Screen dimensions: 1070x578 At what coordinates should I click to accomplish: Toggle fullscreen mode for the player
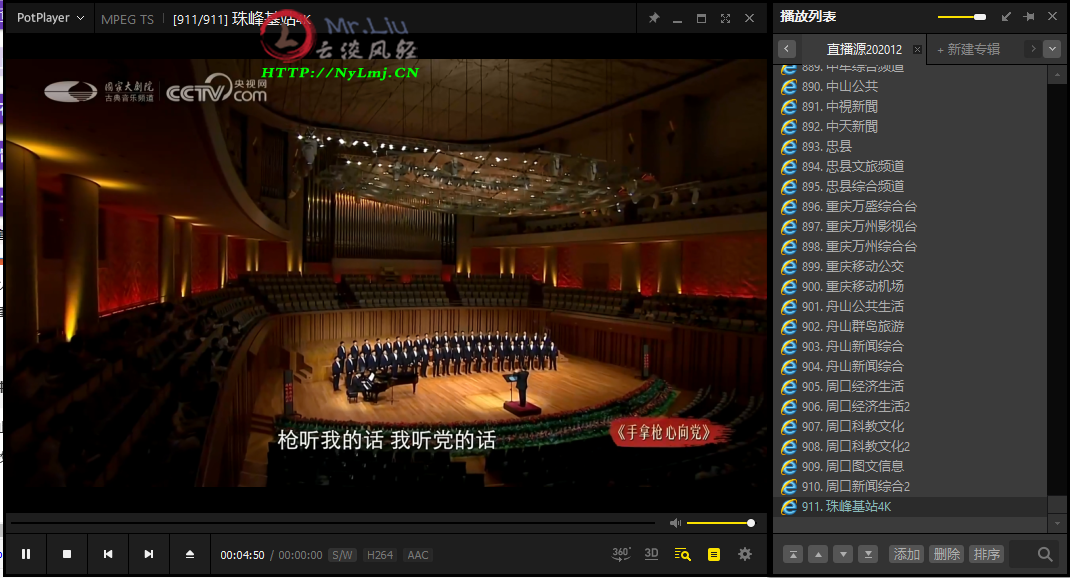pyautogui.click(x=725, y=18)
